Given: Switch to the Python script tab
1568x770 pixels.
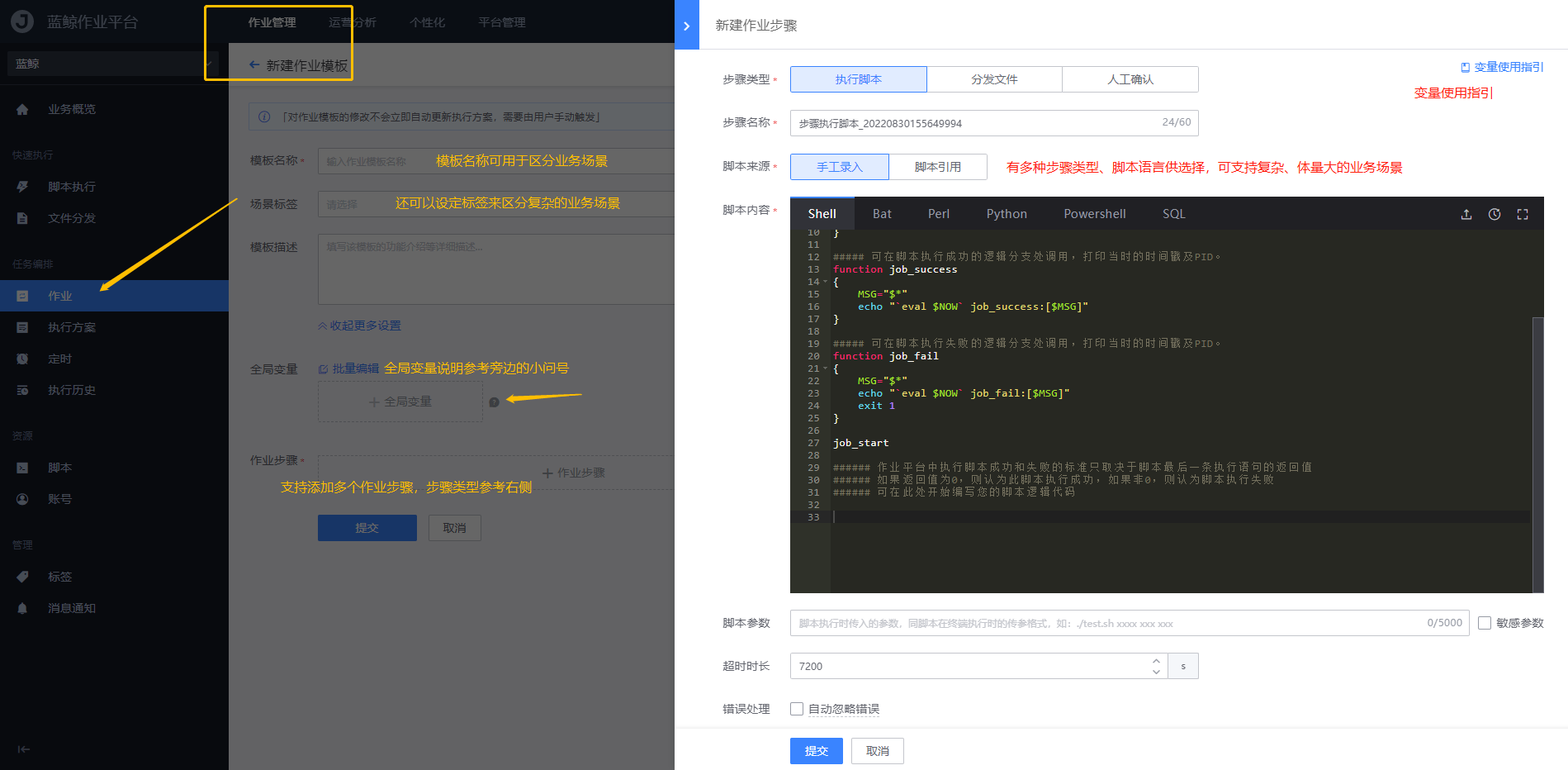Looking at the screenshot, I should [x=1007, y=214].
